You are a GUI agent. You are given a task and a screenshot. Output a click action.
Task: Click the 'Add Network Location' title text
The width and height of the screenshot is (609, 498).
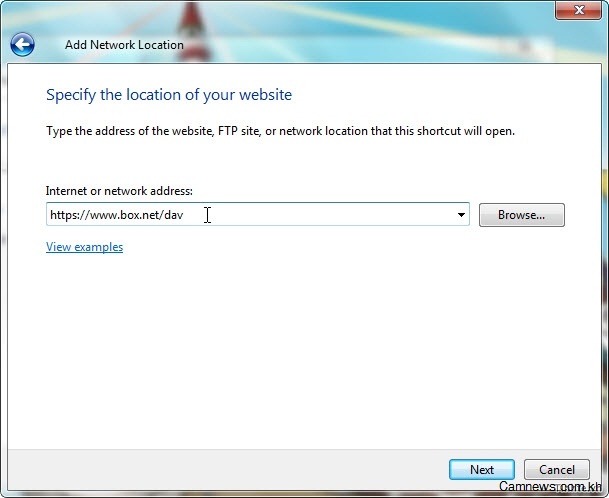click(124, 45)
